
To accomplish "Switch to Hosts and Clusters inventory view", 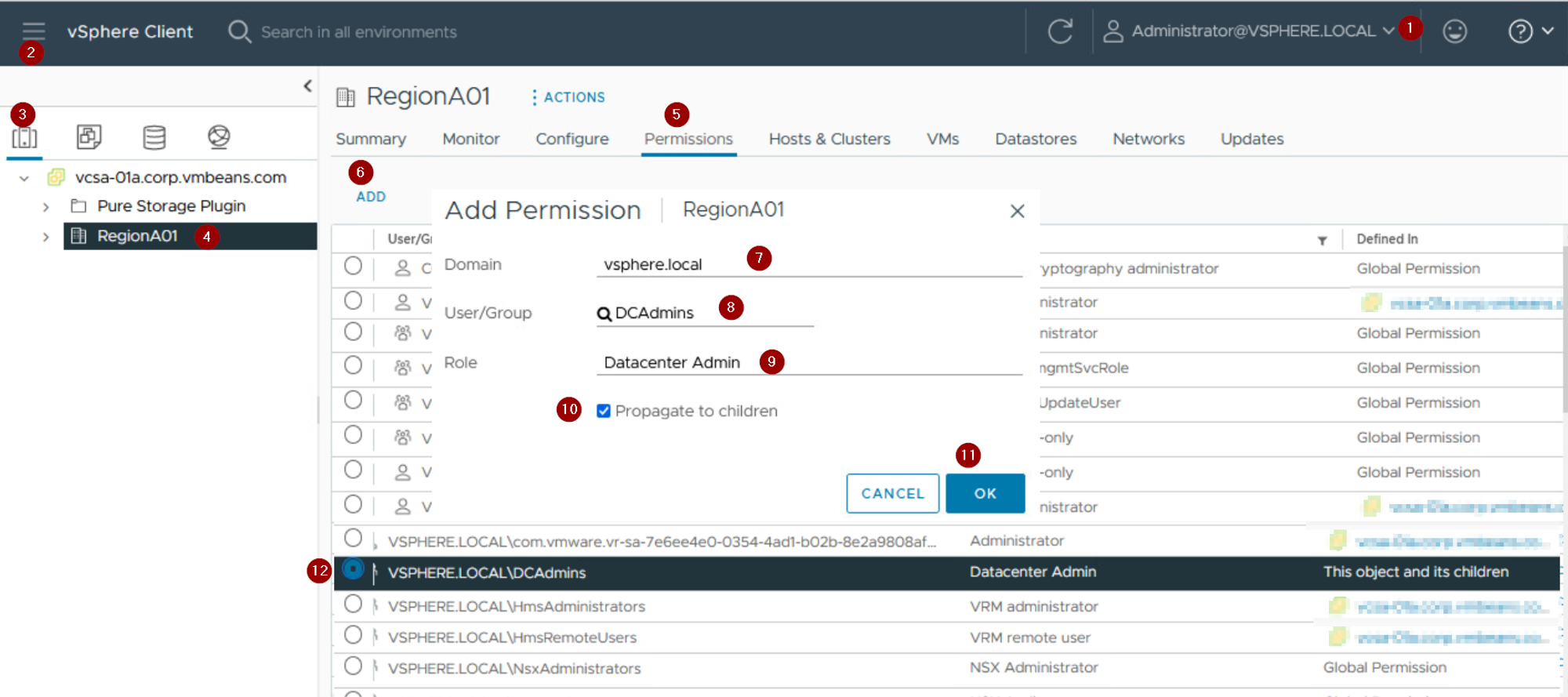I will click(24, 137).
